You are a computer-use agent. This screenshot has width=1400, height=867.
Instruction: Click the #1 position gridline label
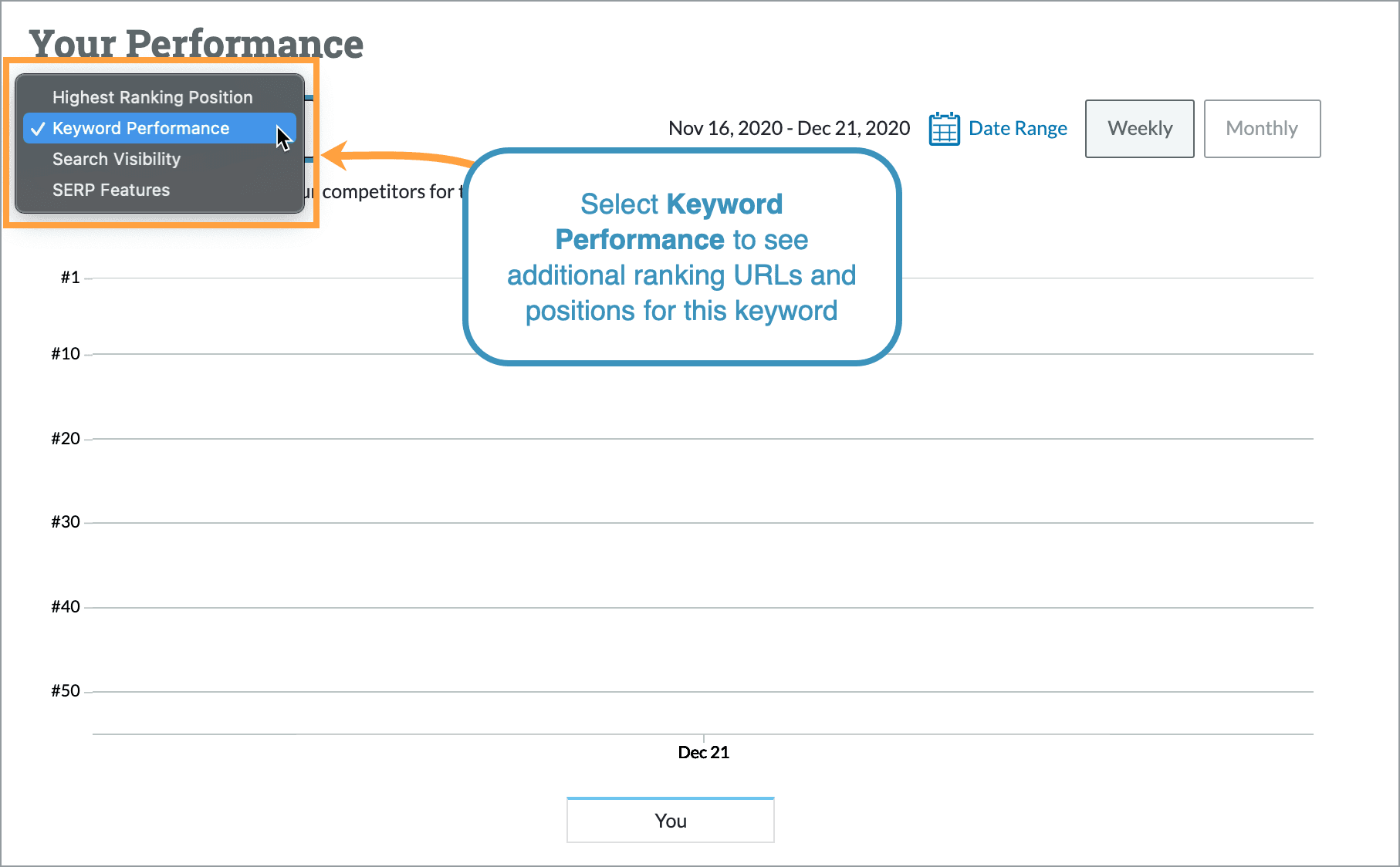(x=68, y=278)
